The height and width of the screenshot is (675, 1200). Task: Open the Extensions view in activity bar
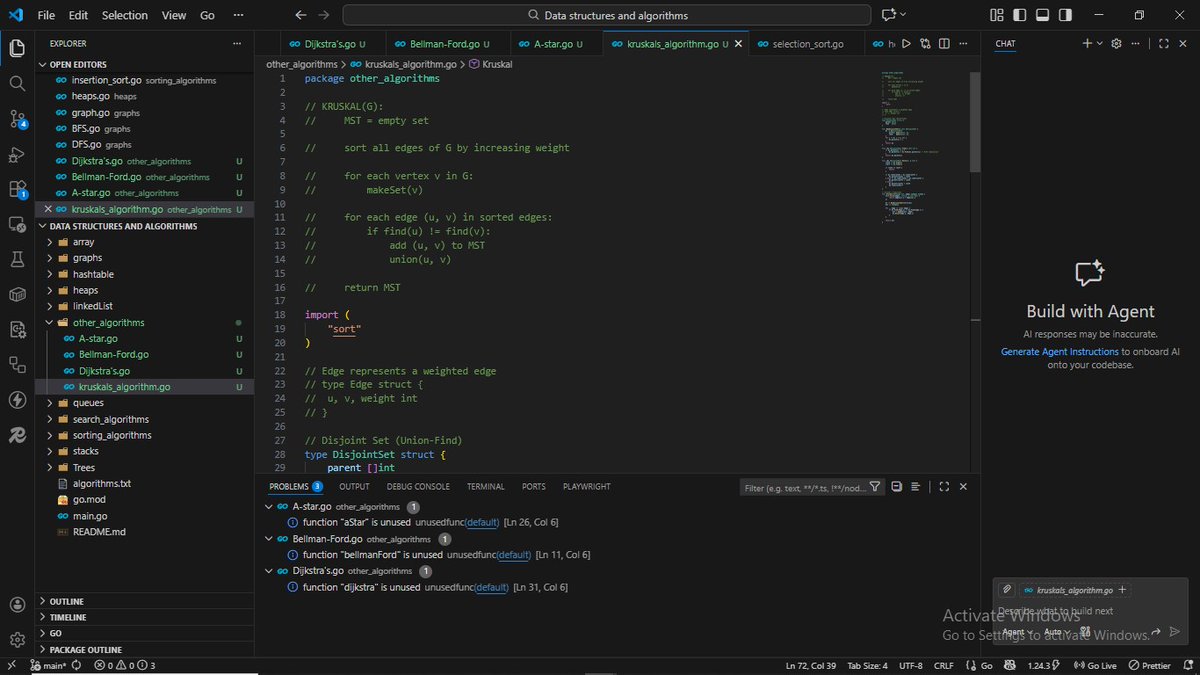click(17, 189)
